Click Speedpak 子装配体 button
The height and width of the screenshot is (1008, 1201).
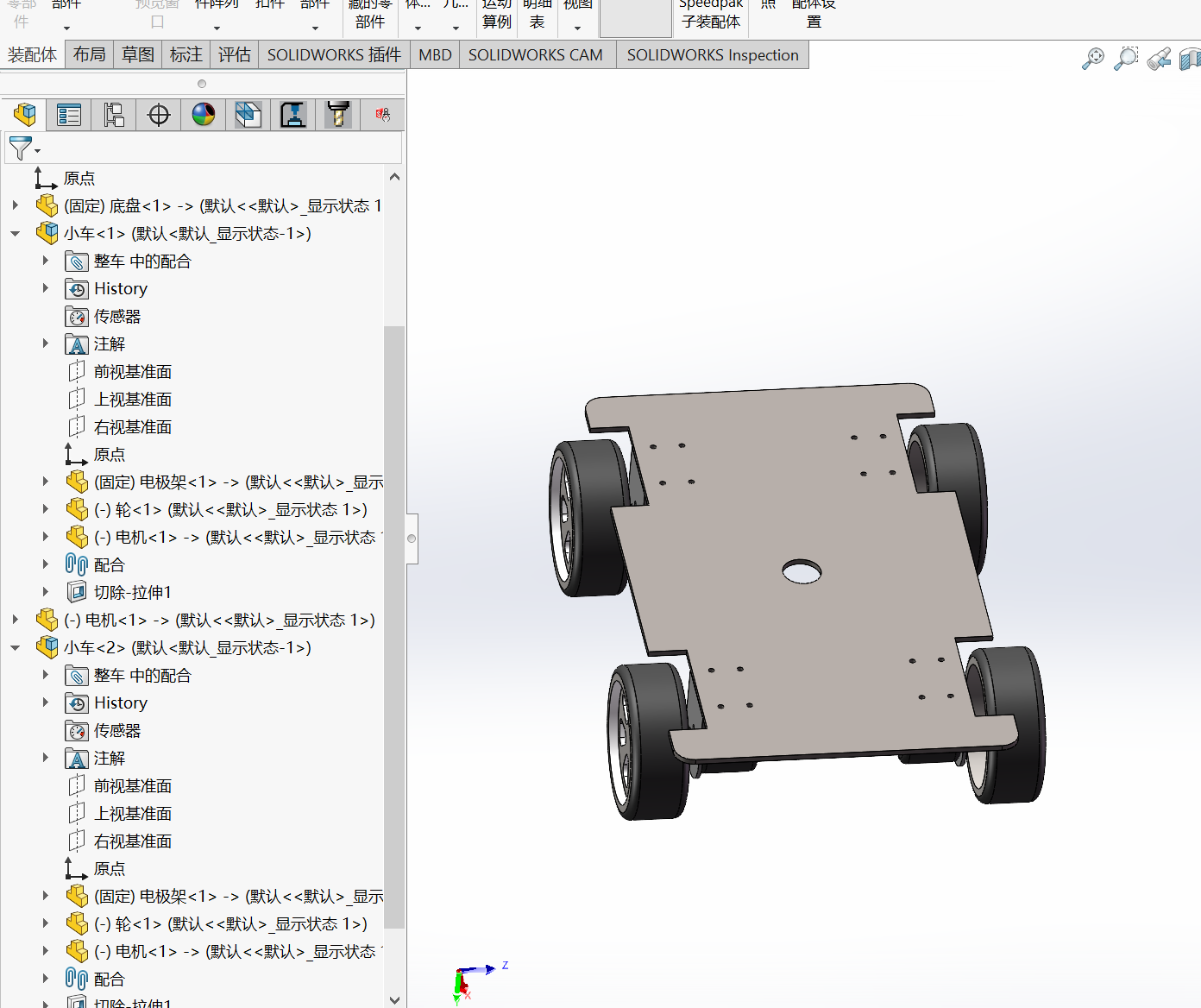711,15
